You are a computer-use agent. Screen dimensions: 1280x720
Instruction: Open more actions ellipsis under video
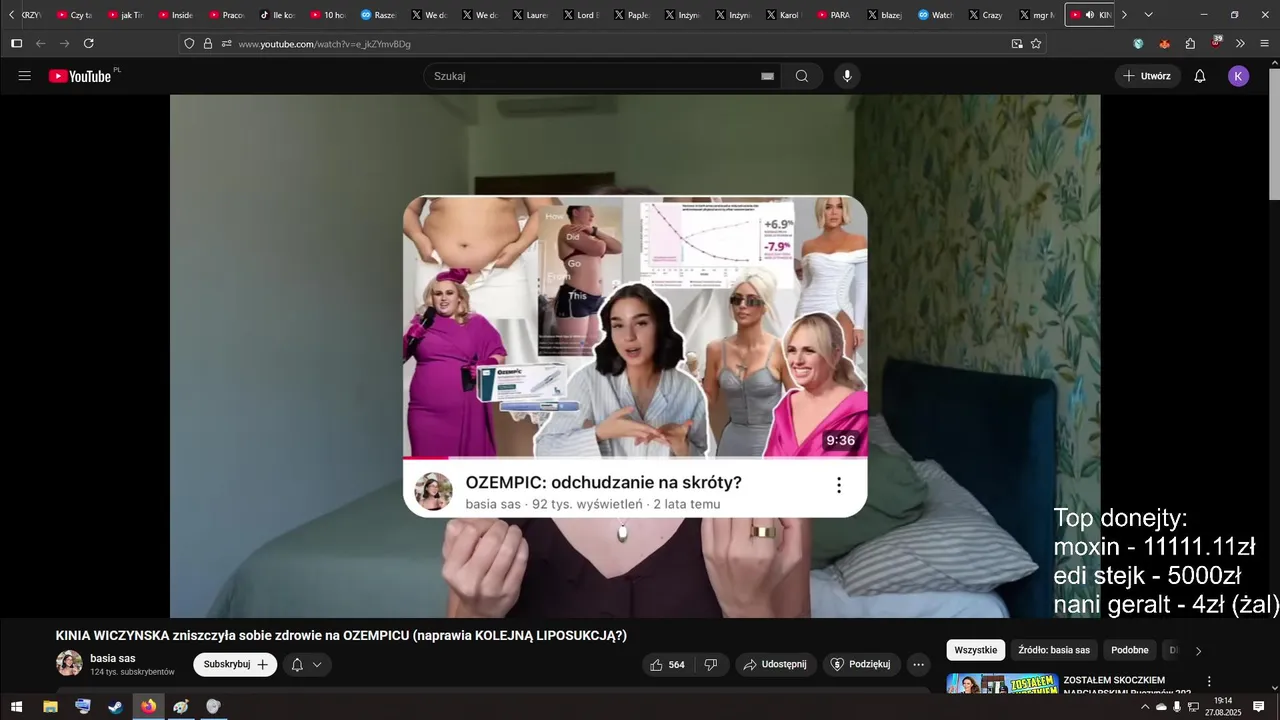(918, 664)
